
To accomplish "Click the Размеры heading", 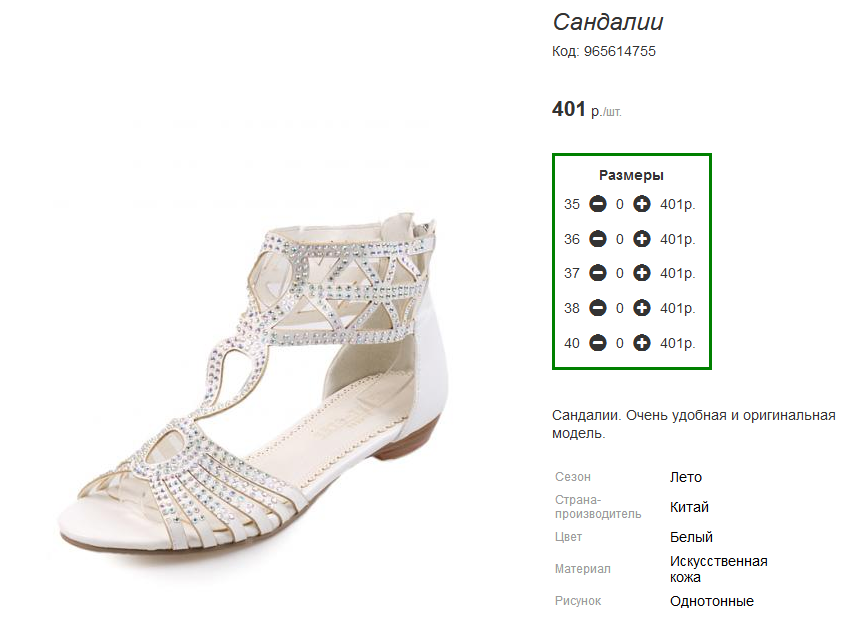I will pyautogui.click(x=631, y=175).
